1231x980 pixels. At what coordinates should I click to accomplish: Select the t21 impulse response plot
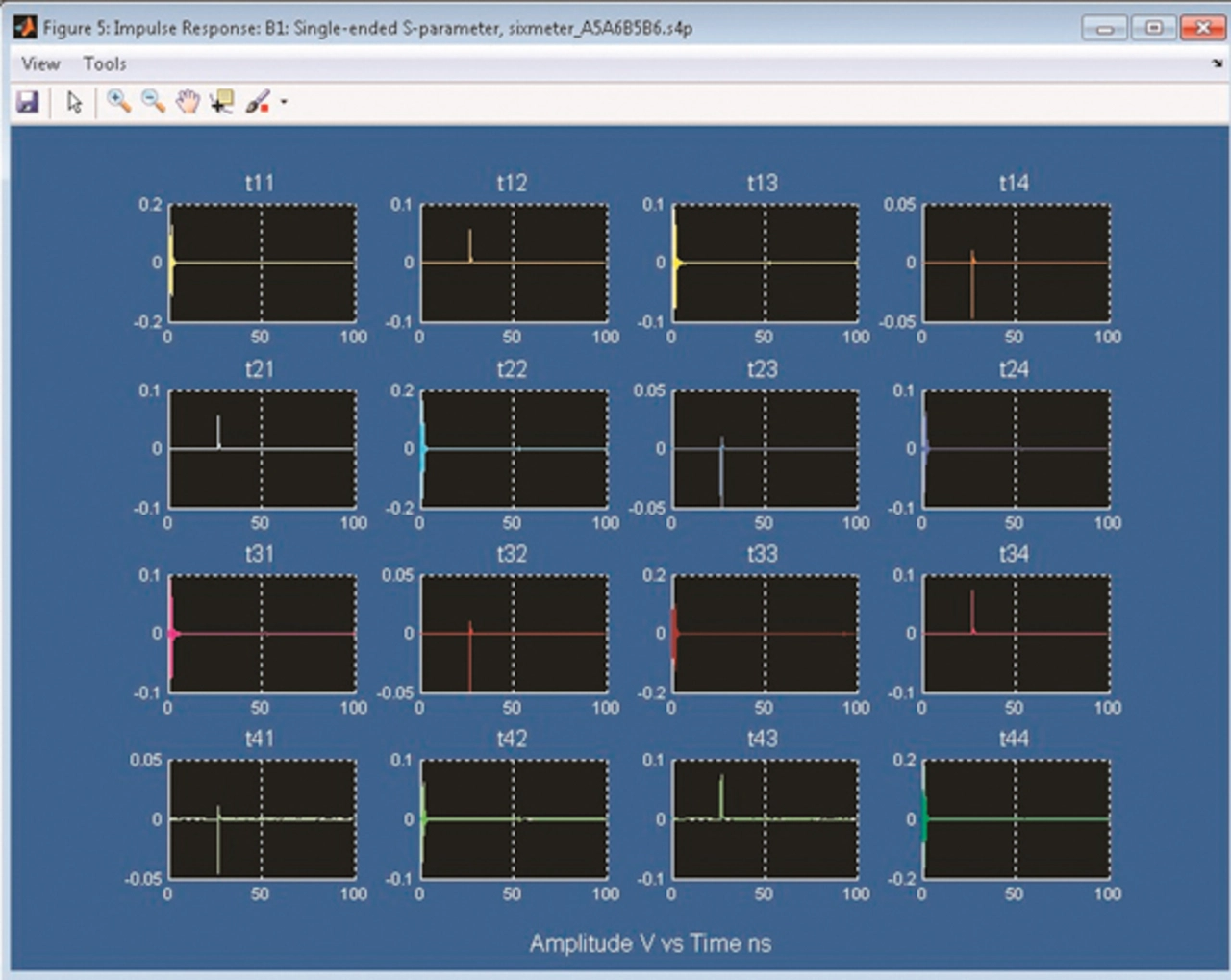(x=263, y=449)
